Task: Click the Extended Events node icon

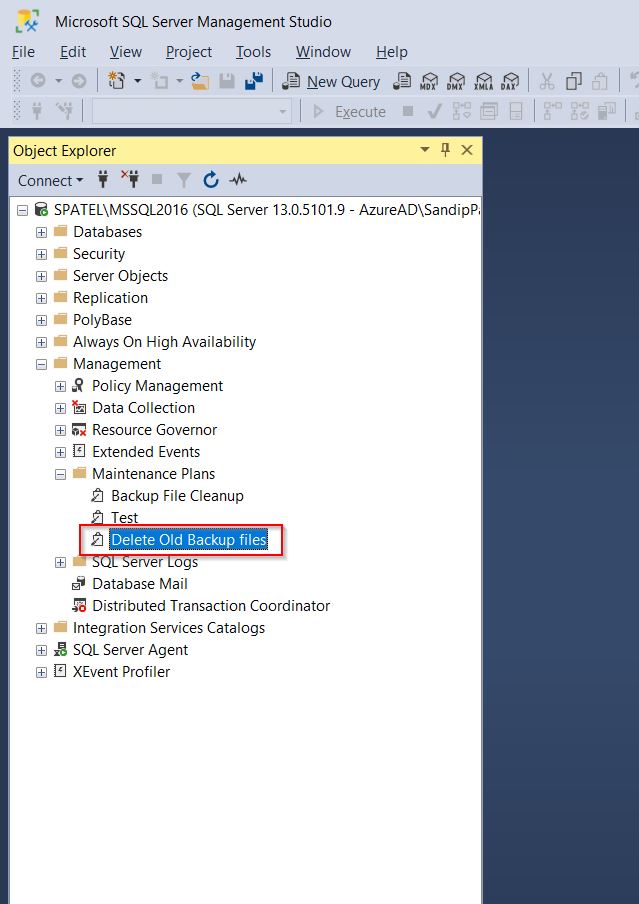Action: [x=79, y=451]
